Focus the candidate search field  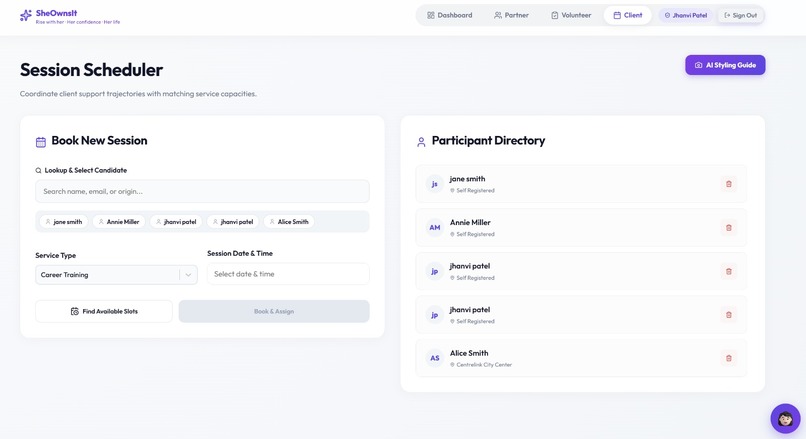click(202, 191)
